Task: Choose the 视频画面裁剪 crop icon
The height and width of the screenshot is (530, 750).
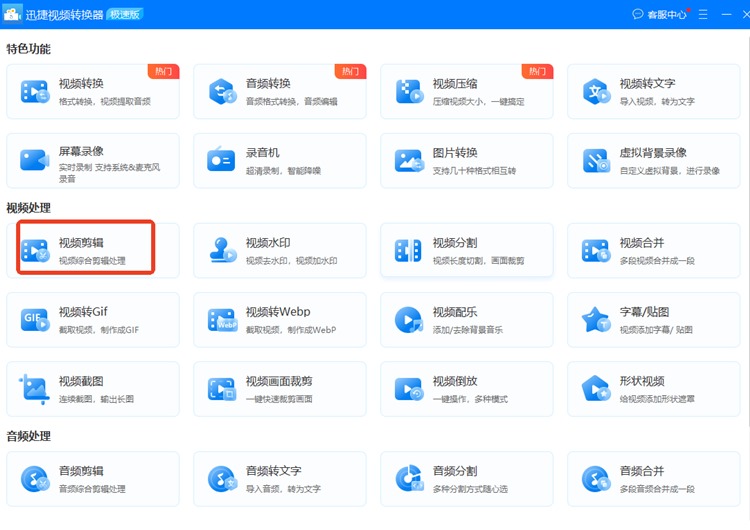Action: pos(222,389)
